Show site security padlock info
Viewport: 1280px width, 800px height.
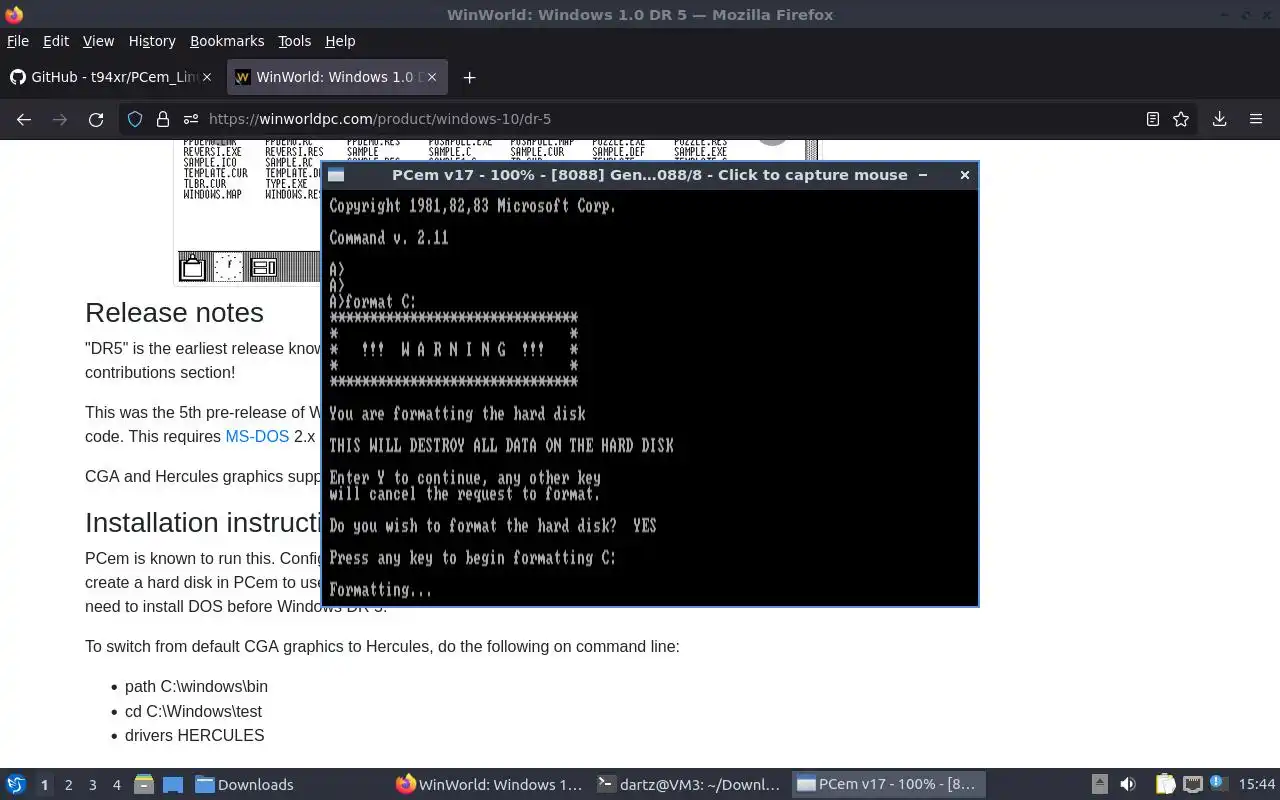[x=163, y=119]
